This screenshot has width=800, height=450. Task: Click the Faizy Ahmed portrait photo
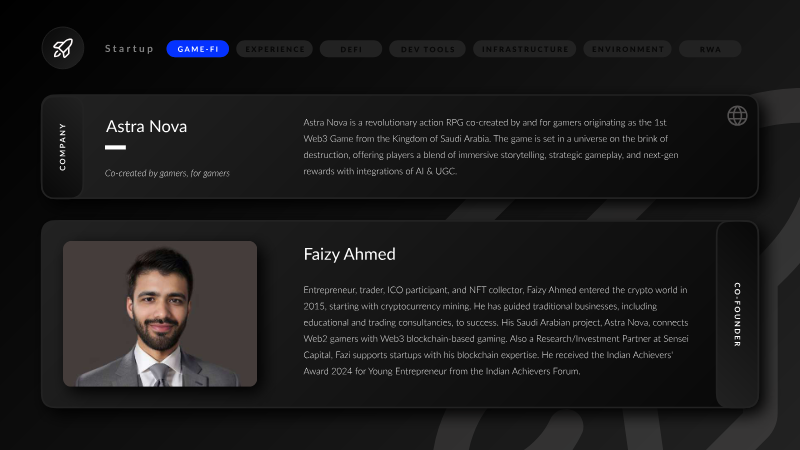click(x=160, y=314)
